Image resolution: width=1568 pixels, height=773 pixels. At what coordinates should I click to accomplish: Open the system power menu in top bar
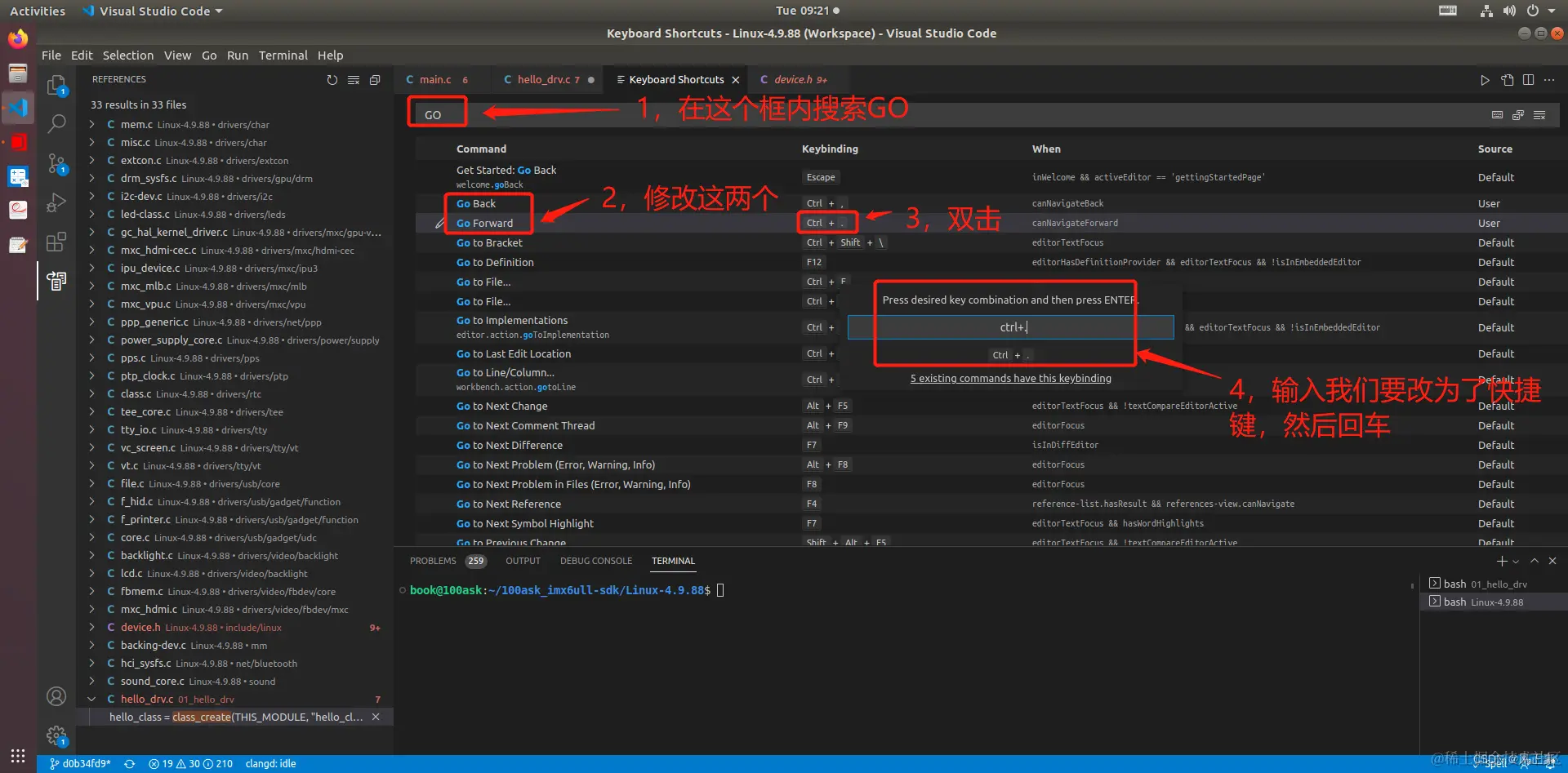pos(1539,11)
